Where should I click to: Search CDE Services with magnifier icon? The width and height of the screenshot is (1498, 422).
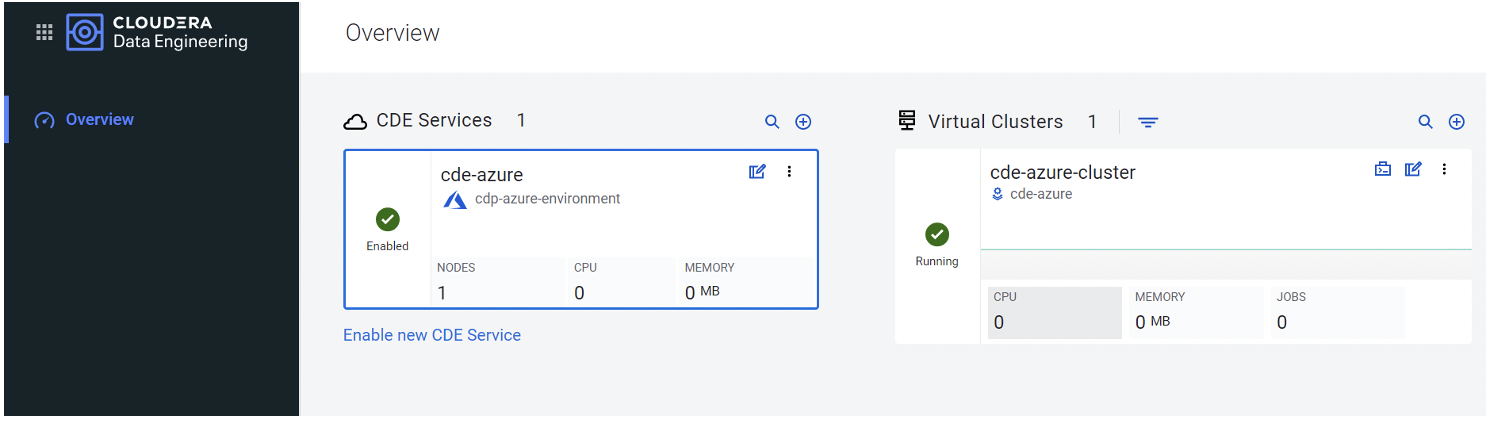772,122
